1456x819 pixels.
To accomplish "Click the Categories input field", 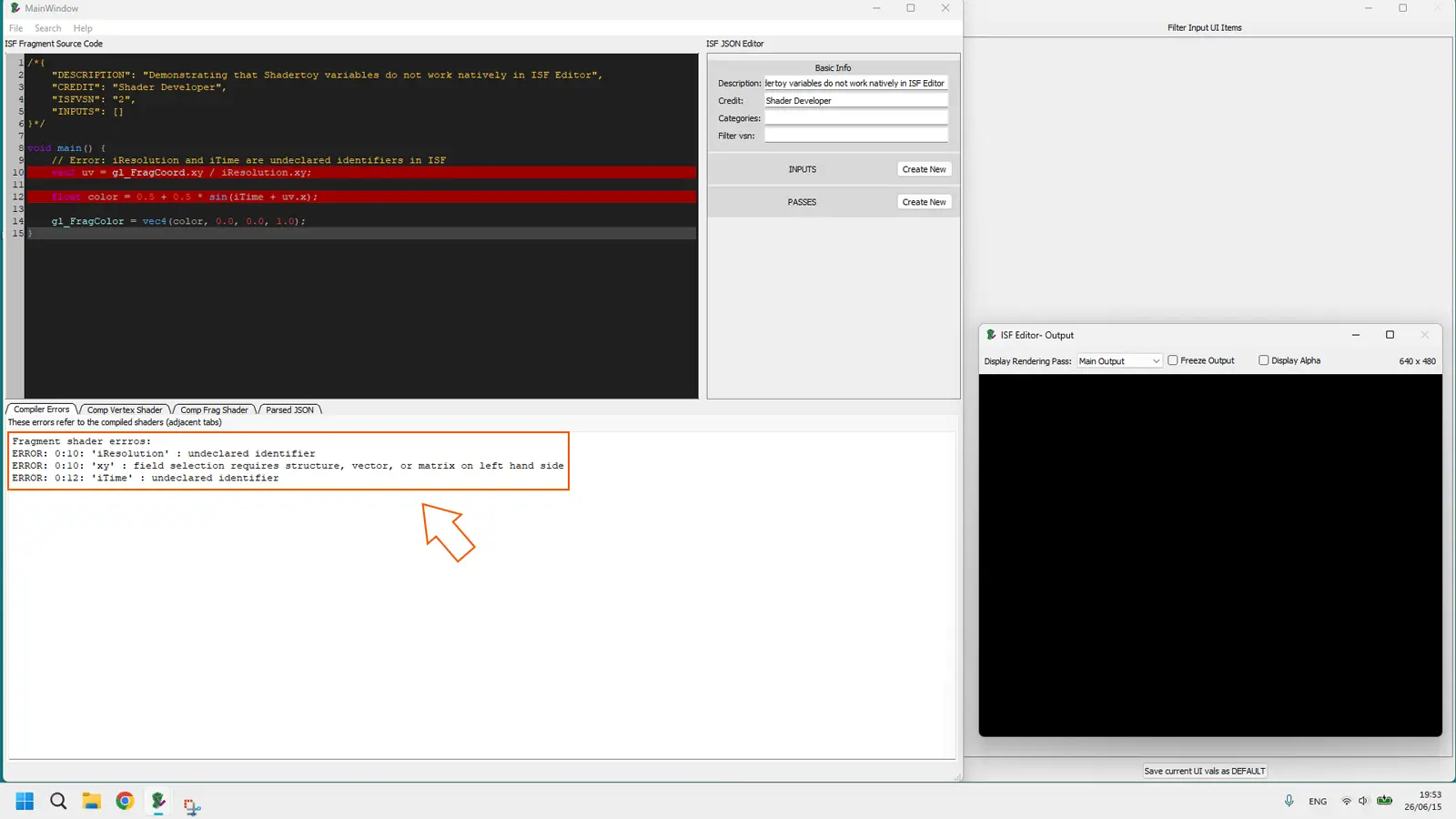I will click(855, 117).
